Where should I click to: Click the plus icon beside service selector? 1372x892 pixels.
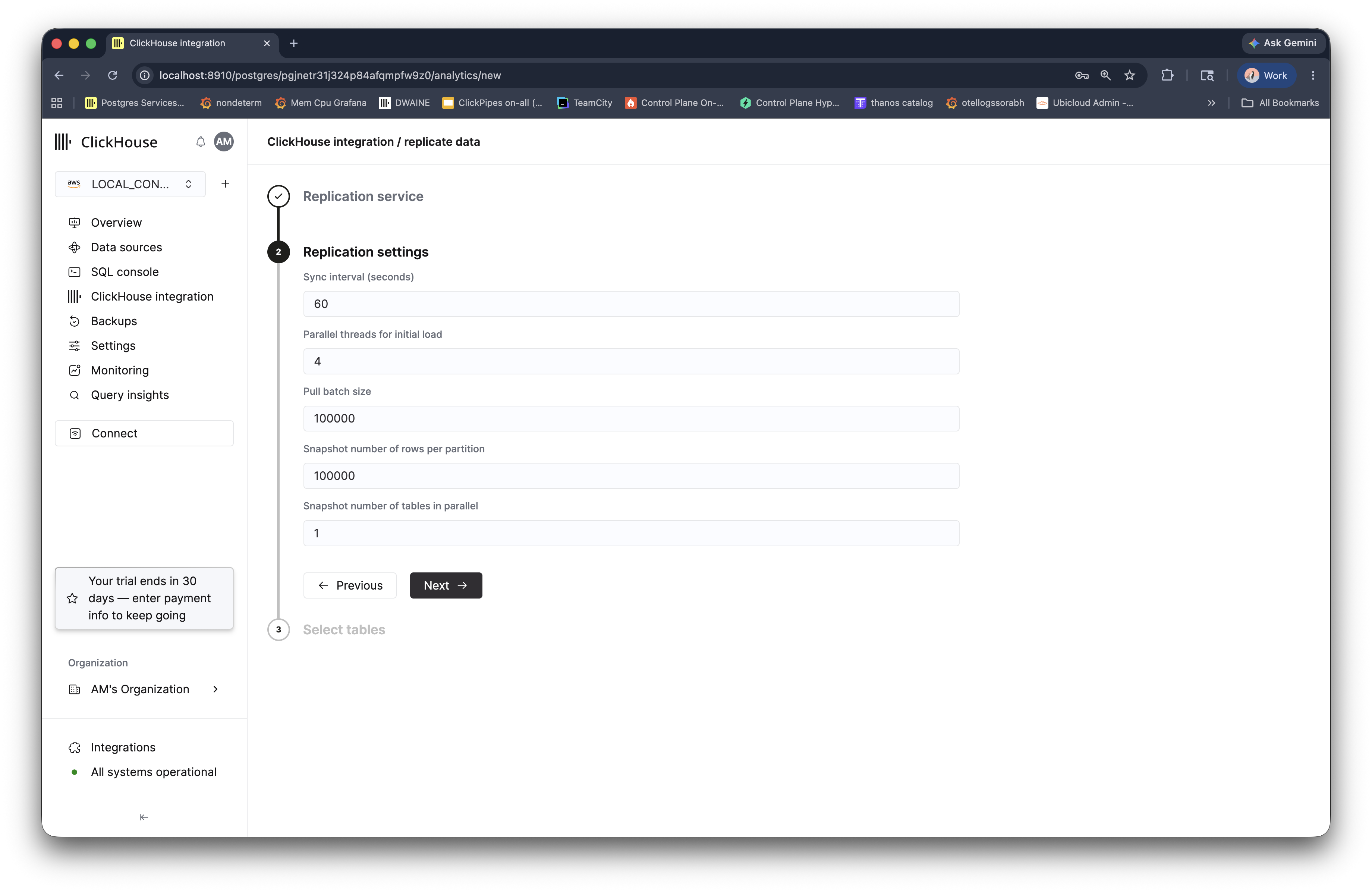point(226,184)
